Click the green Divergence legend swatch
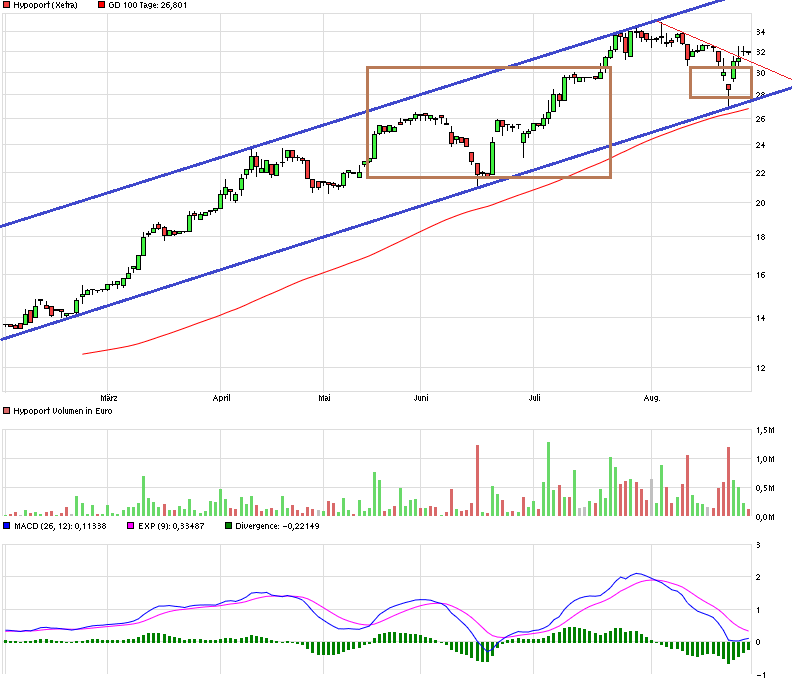This screenshot has width=792, height=684. pyautogui.click(x=228, y=526)
